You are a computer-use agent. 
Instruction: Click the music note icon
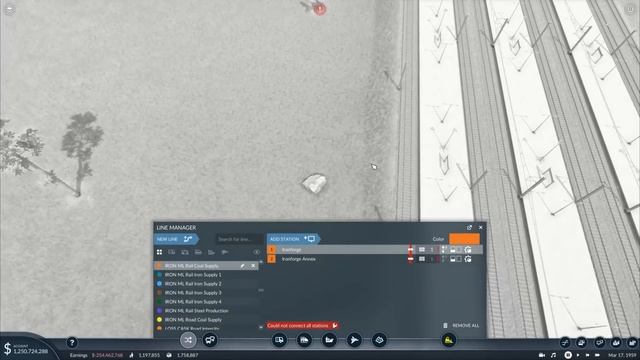pyautogui.click(x=553, y=356)
